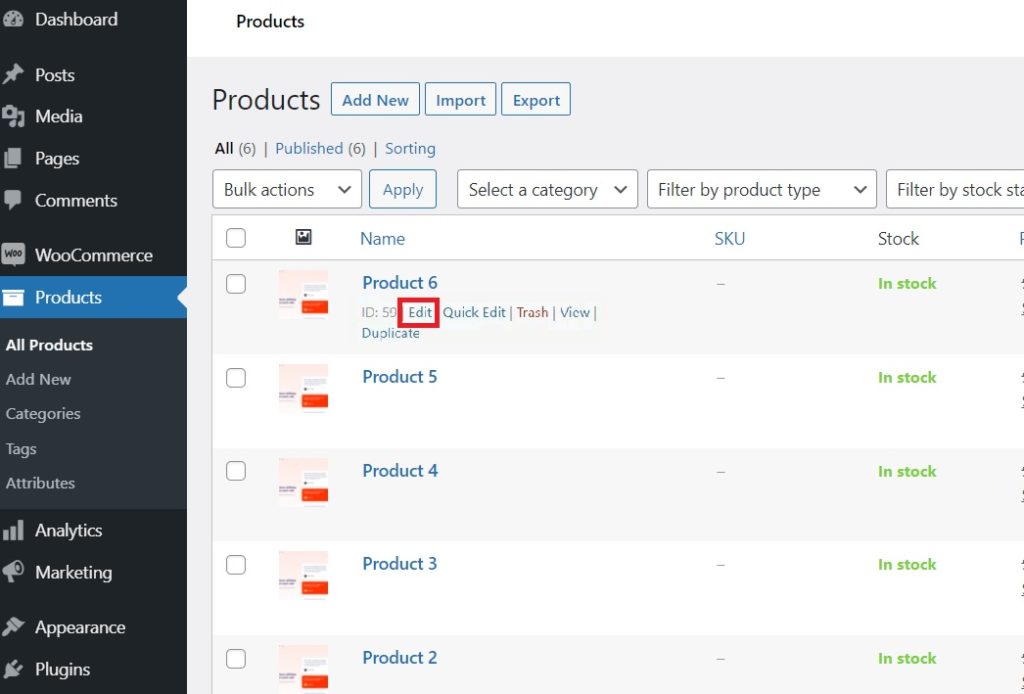Go to Posts in the sidebar
The width and height of the screenshot is (1024, 694).
click(55, 75)
